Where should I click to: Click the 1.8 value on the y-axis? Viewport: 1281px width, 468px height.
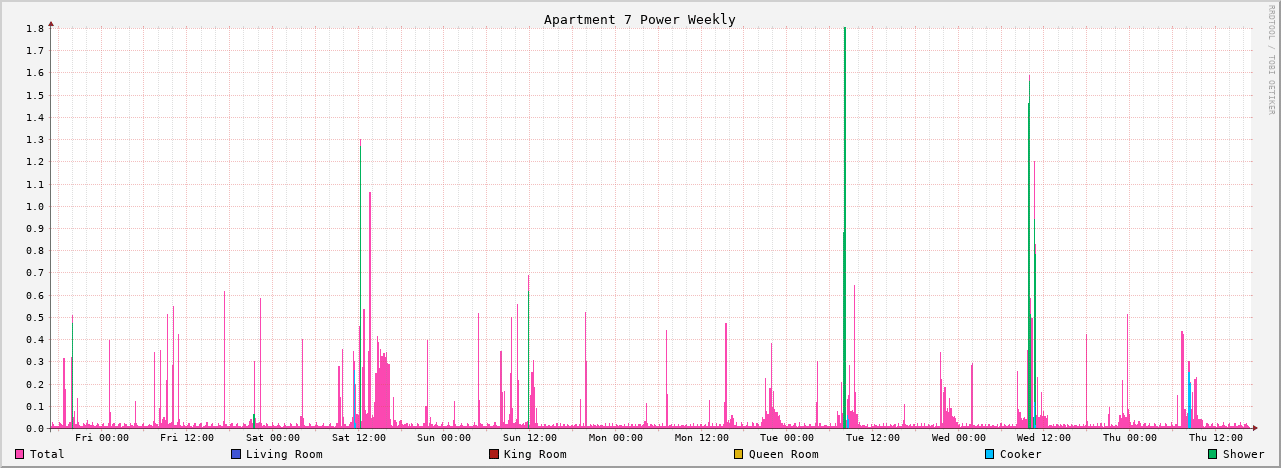tap(35, 28)
